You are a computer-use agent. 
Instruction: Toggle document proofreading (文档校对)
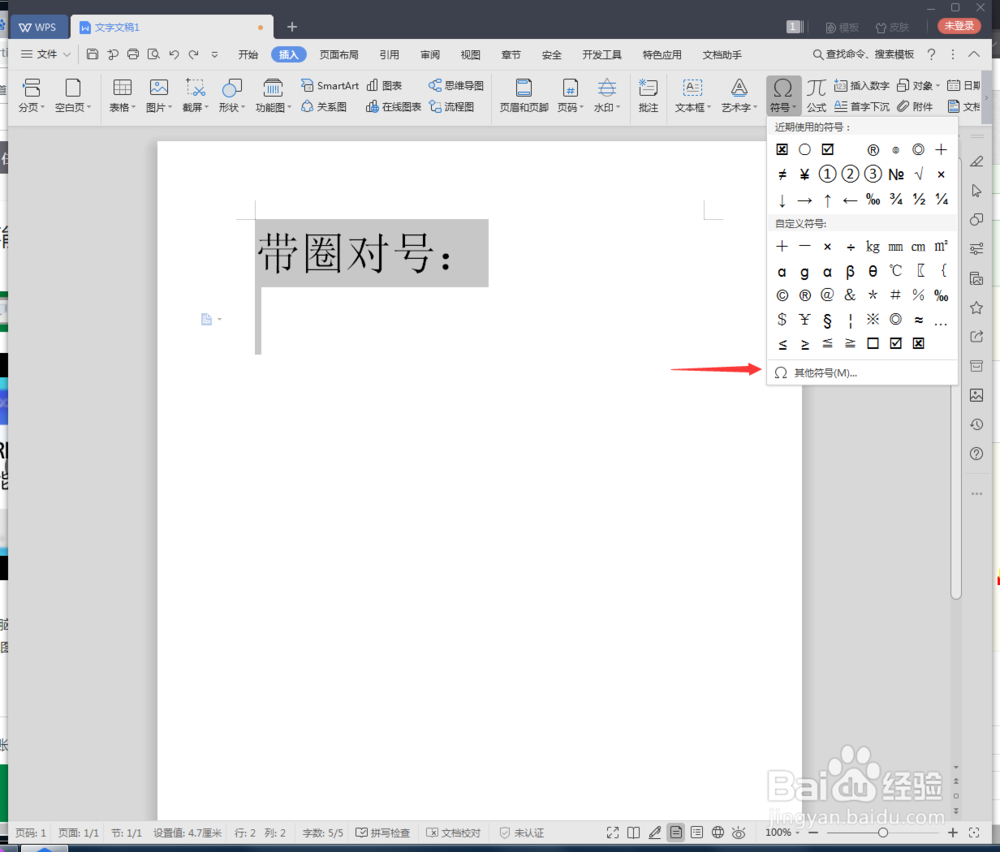click(453, 832)
